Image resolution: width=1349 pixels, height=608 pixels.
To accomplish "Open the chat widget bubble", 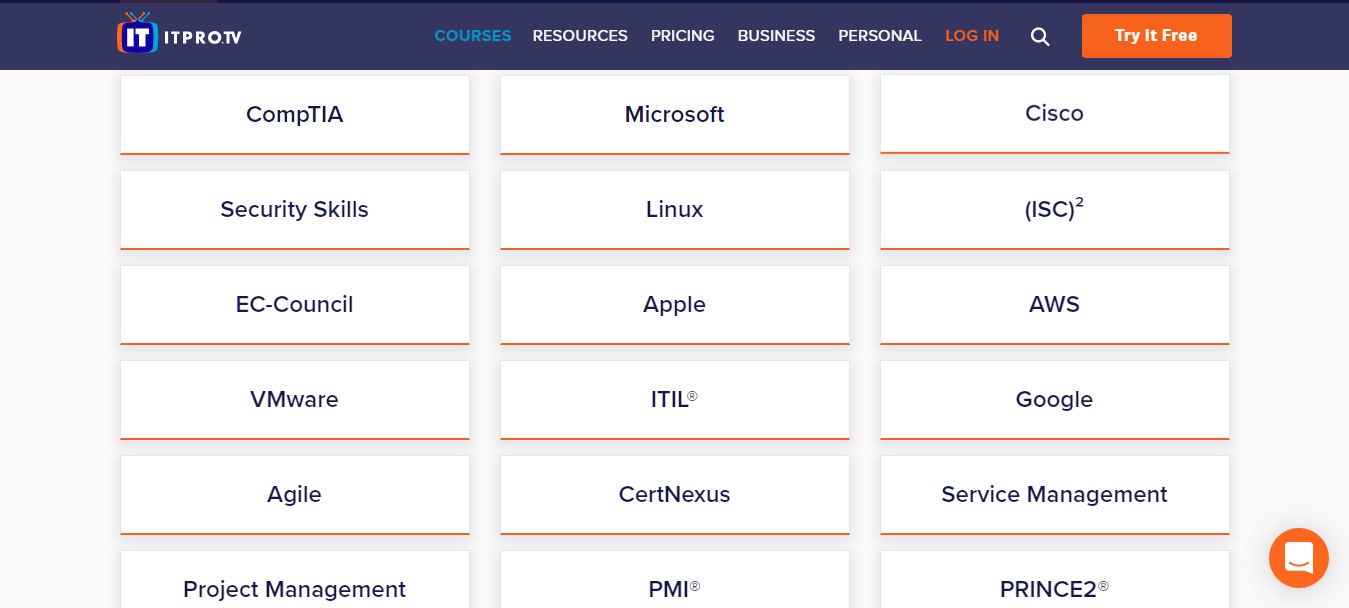I will point(1298,557).
